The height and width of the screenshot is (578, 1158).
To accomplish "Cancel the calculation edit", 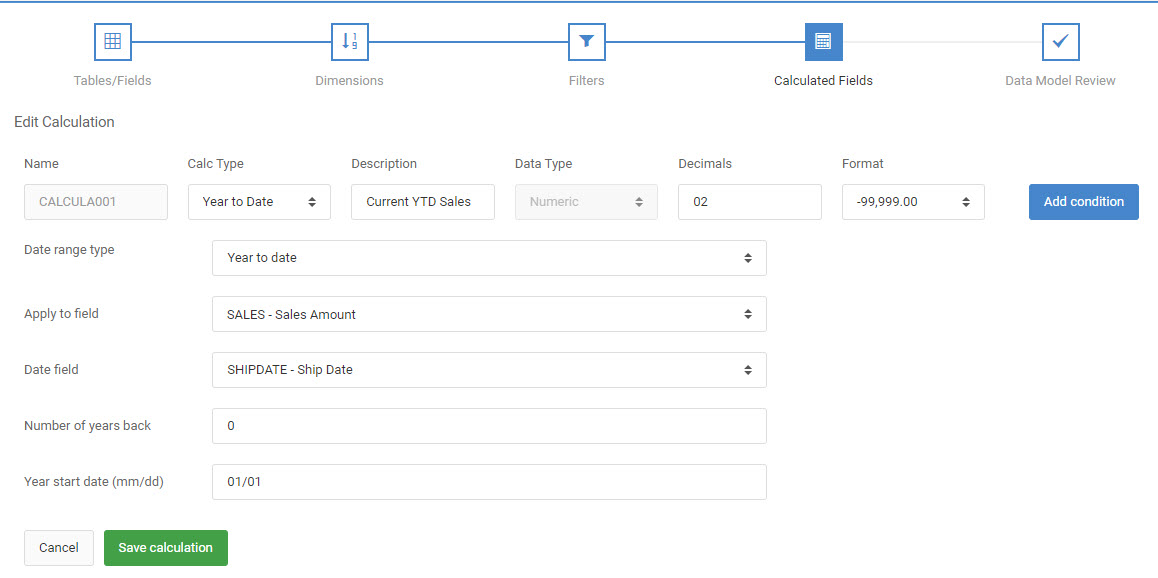I will coord(59,548).
